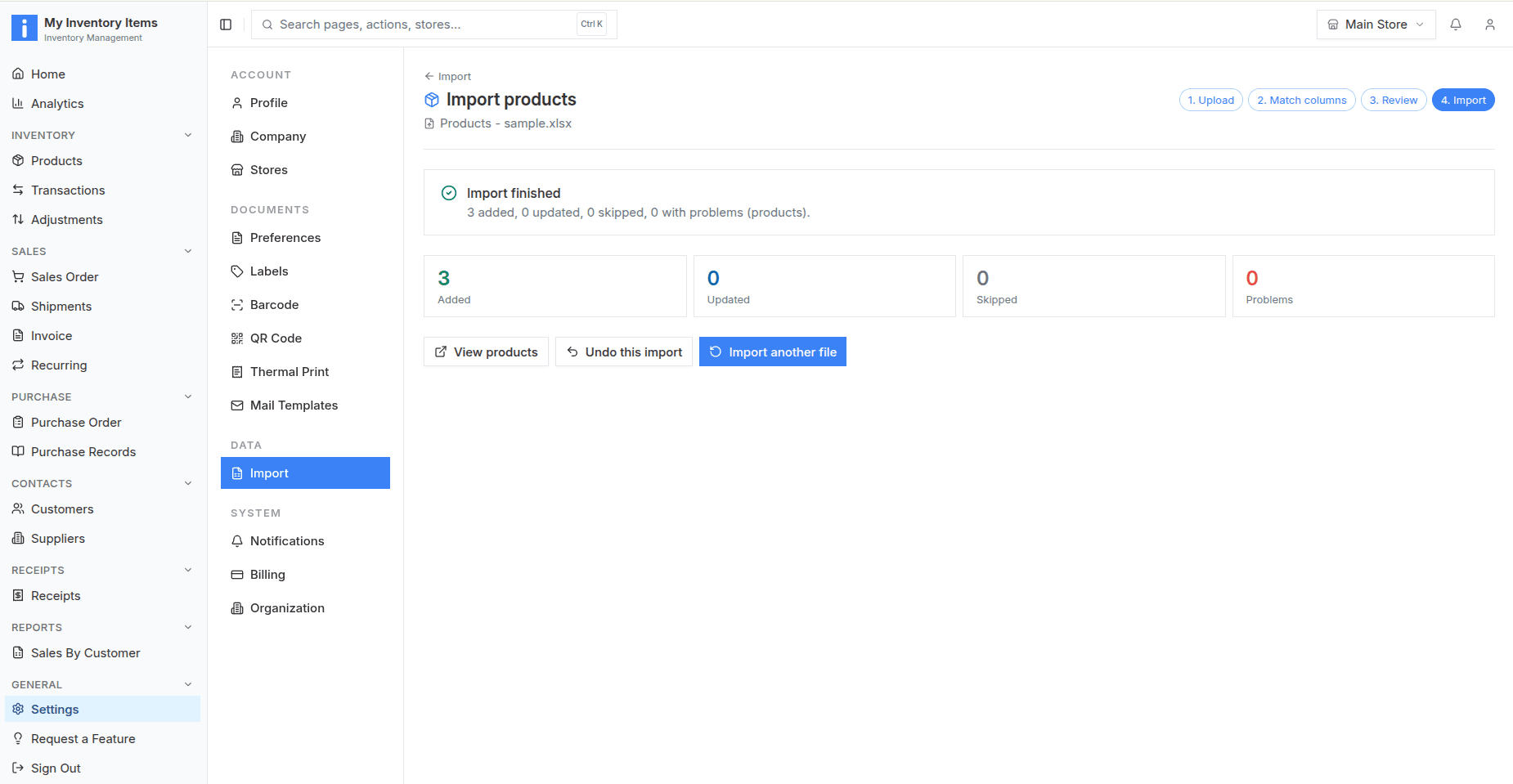Click the My Inventory Items logo
This screenshot has width=1513, height=784.
click(25, 28)
